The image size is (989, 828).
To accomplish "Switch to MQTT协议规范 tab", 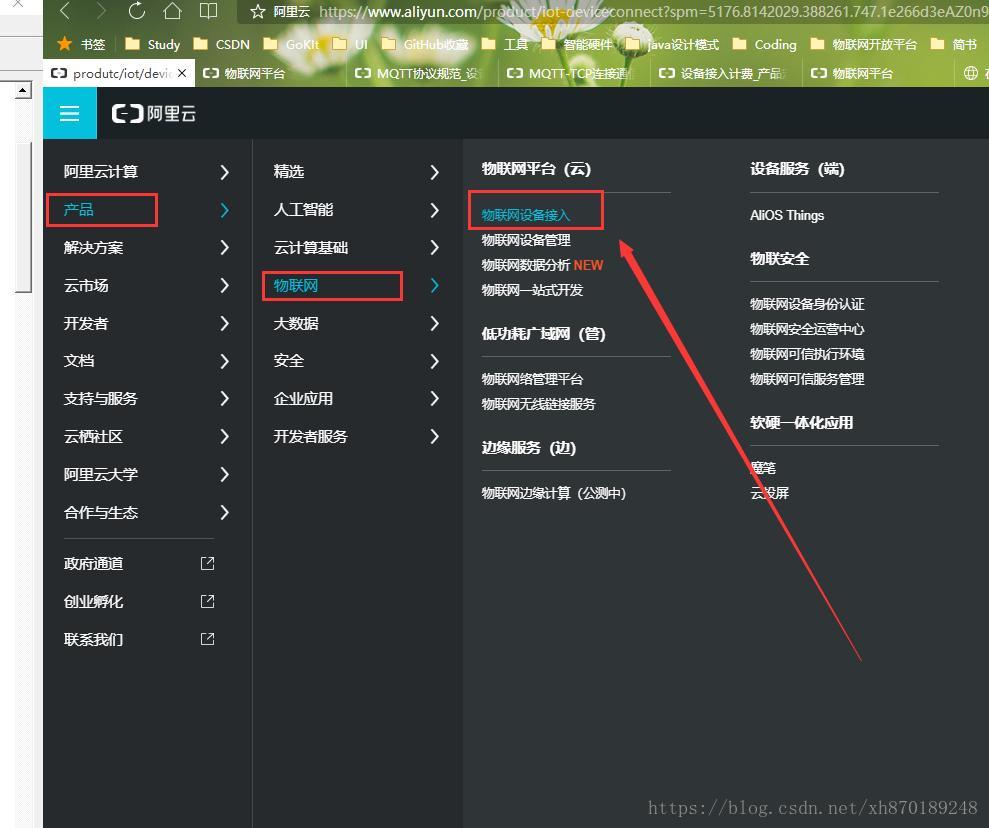I will tap(421, 73).
